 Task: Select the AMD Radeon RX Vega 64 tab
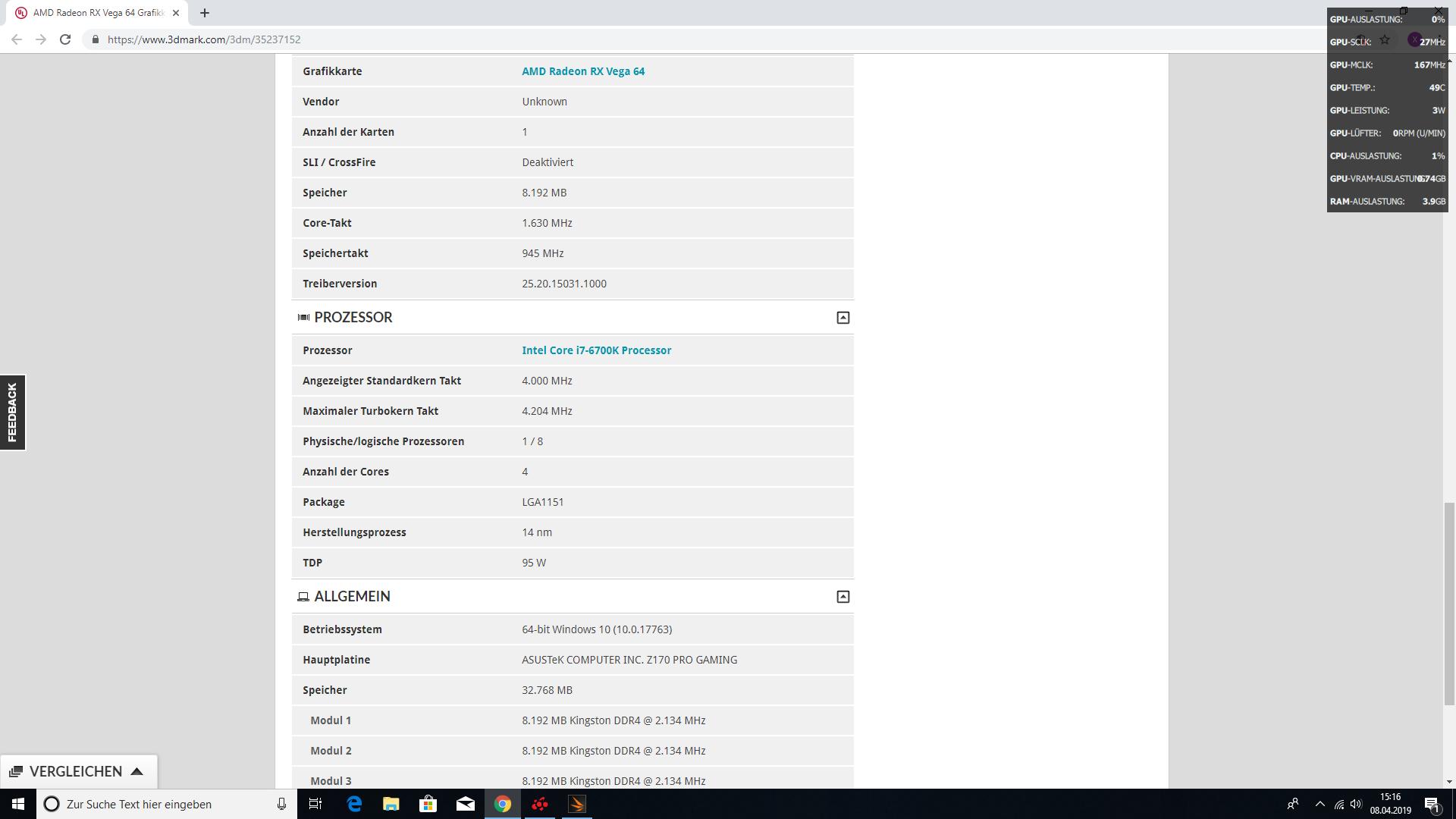(99, 13)
